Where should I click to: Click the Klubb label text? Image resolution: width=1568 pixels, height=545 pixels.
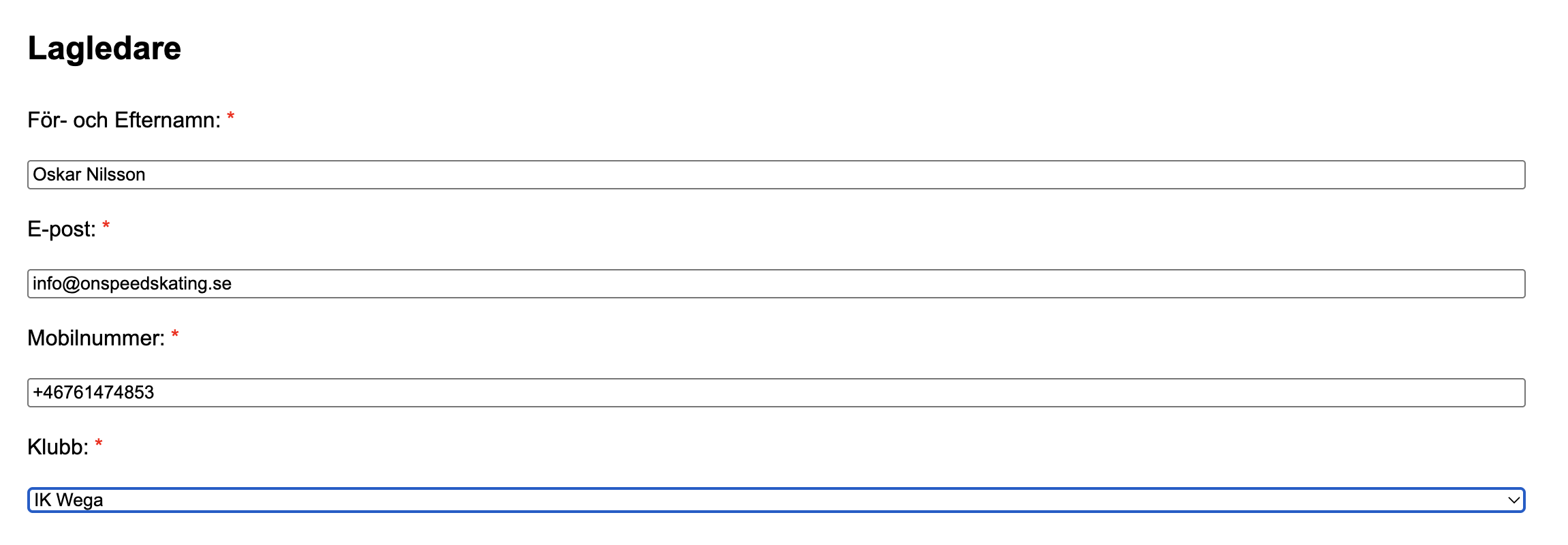(x=58, y=448)
